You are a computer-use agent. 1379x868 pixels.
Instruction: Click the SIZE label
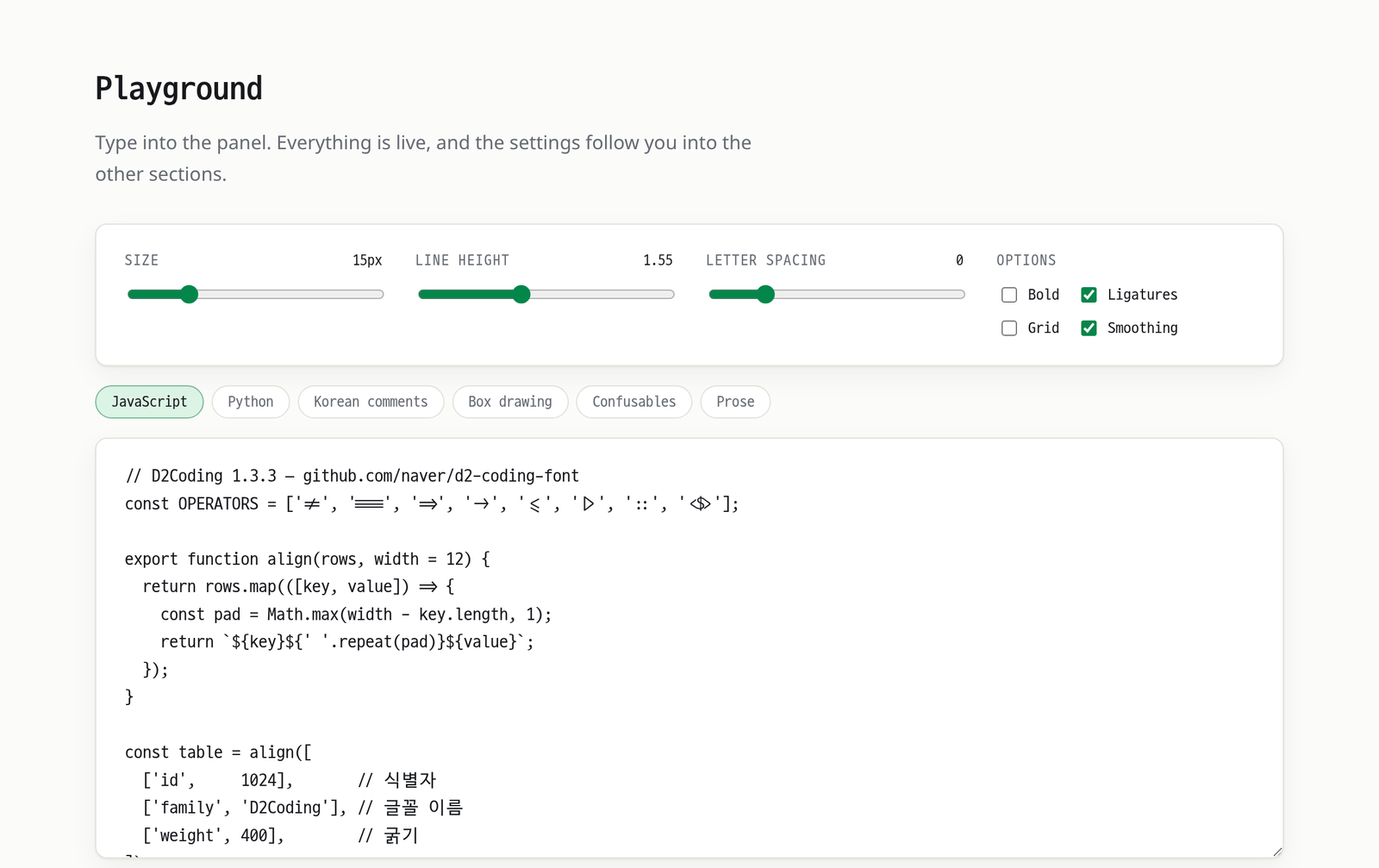(141, 260)
